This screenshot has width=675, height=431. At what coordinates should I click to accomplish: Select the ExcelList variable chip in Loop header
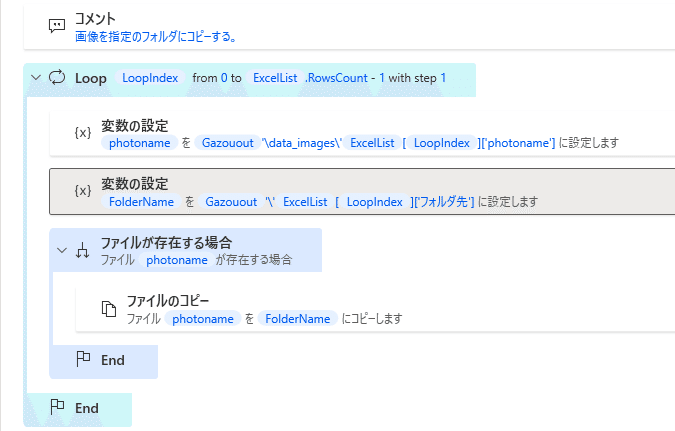275,78
